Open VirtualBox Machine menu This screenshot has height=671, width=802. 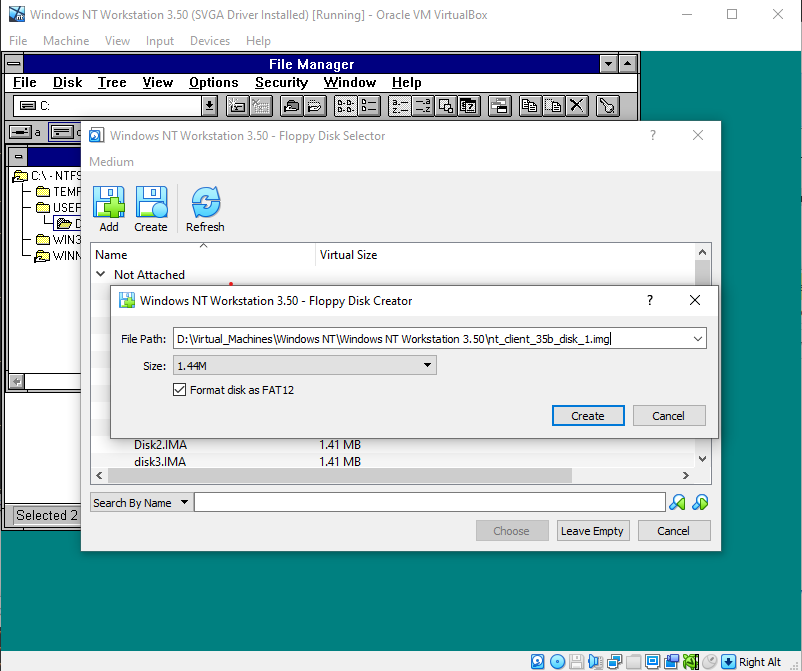(x=66, y=41)
